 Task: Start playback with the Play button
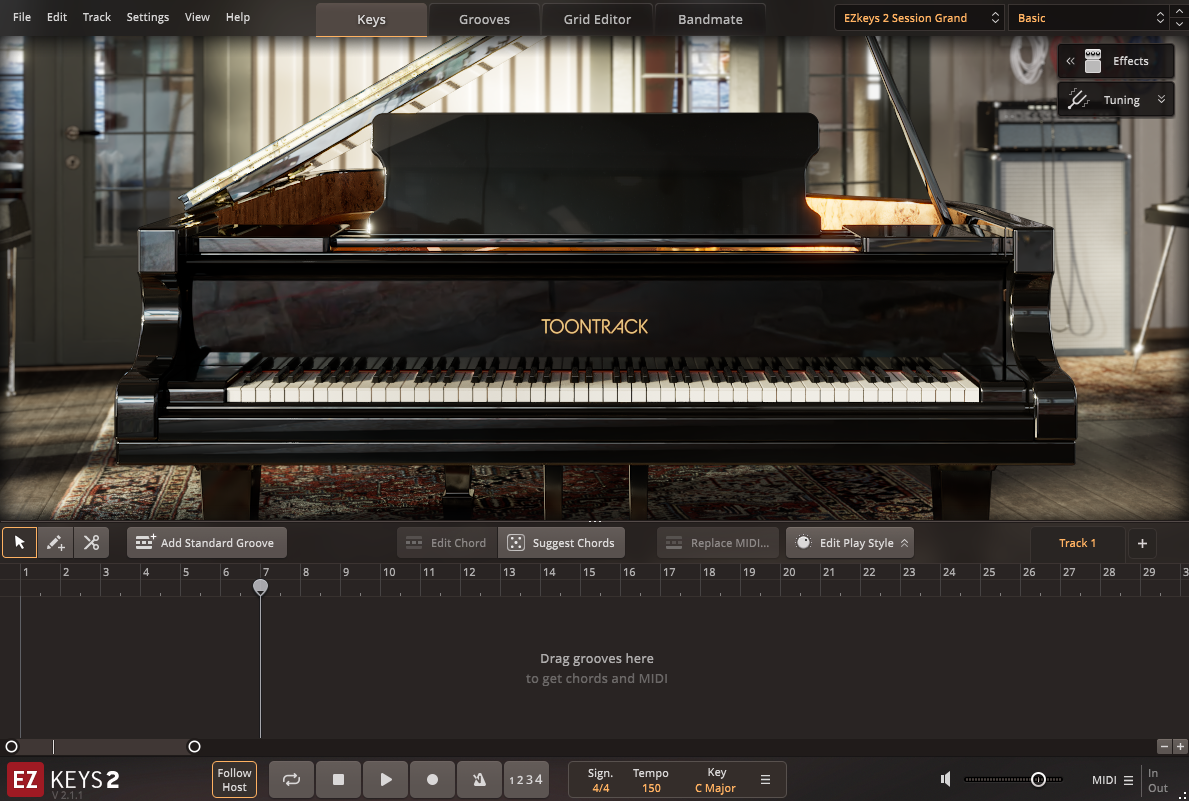point(385,779)
